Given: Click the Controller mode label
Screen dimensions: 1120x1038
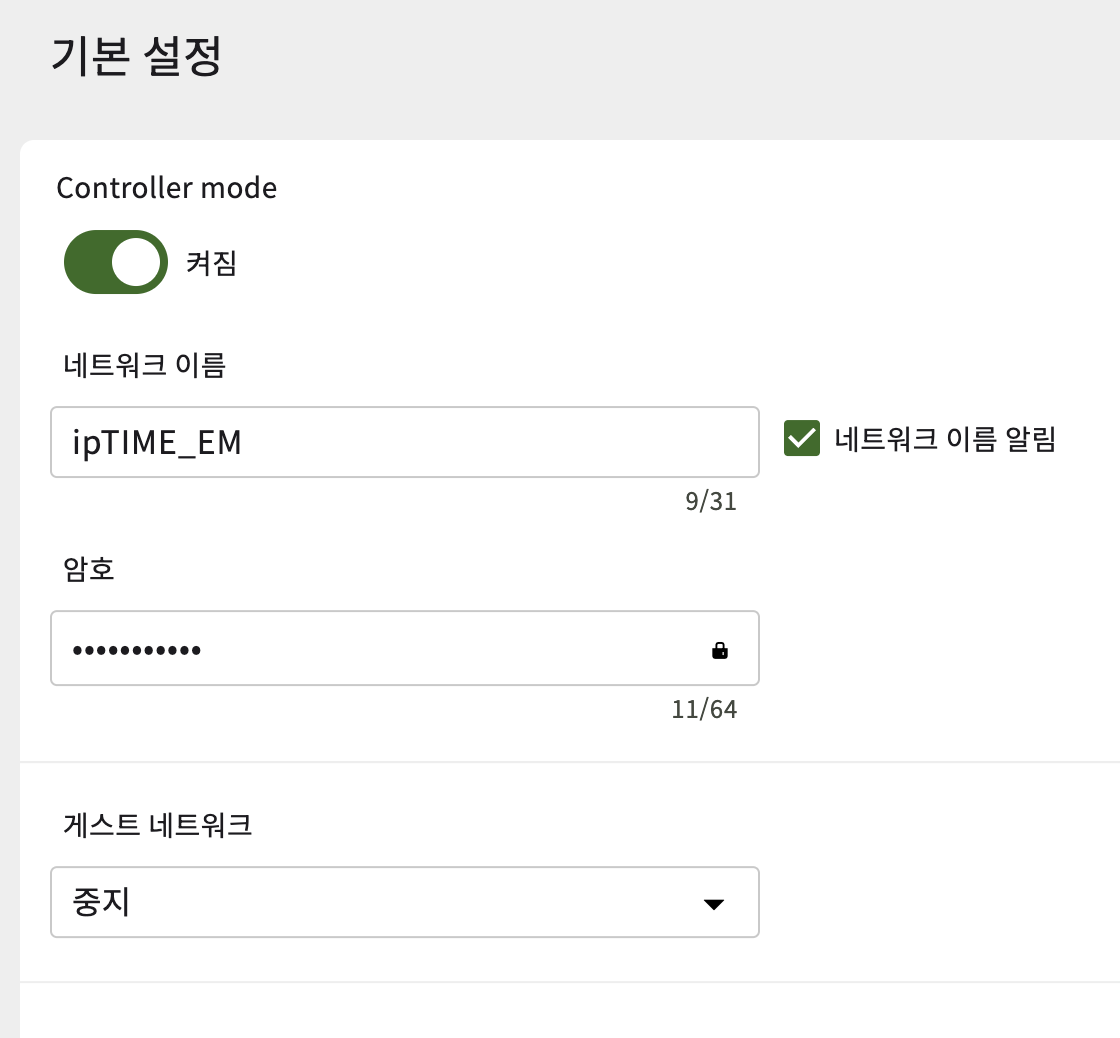Looking at the screenshot, I should pos(166,188).
